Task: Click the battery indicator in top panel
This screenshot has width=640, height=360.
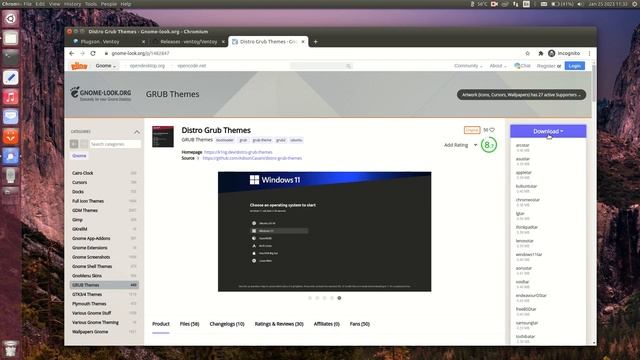Action: click(562, 4)
